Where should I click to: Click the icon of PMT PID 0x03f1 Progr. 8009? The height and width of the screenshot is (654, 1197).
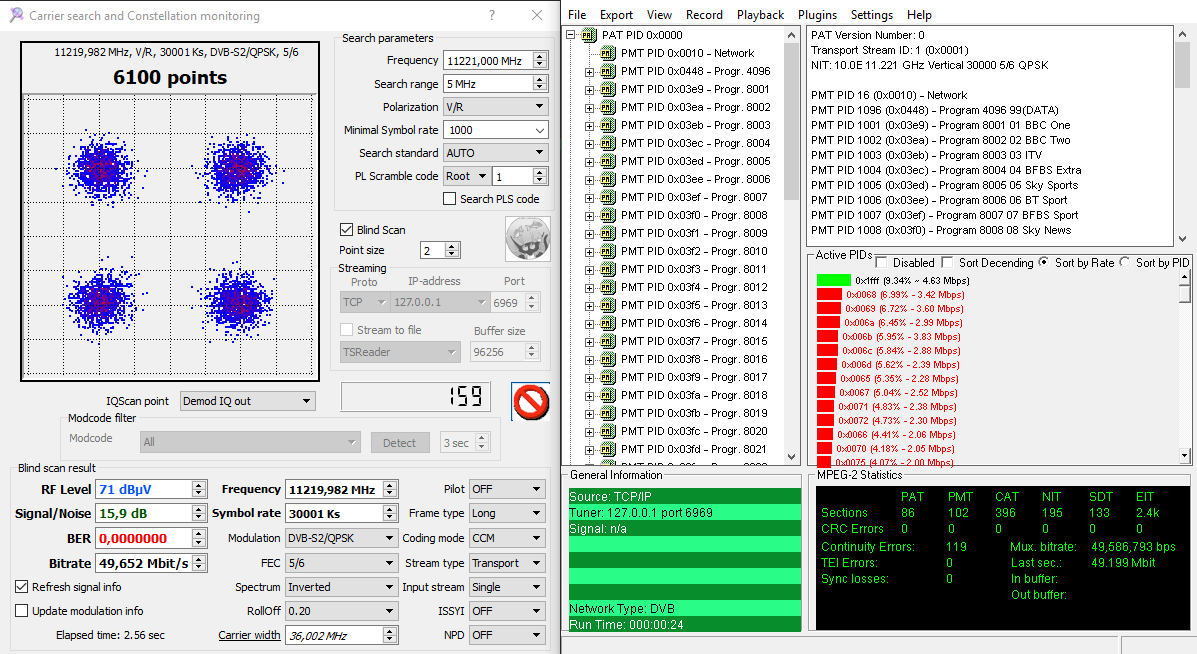coord(607,234)
